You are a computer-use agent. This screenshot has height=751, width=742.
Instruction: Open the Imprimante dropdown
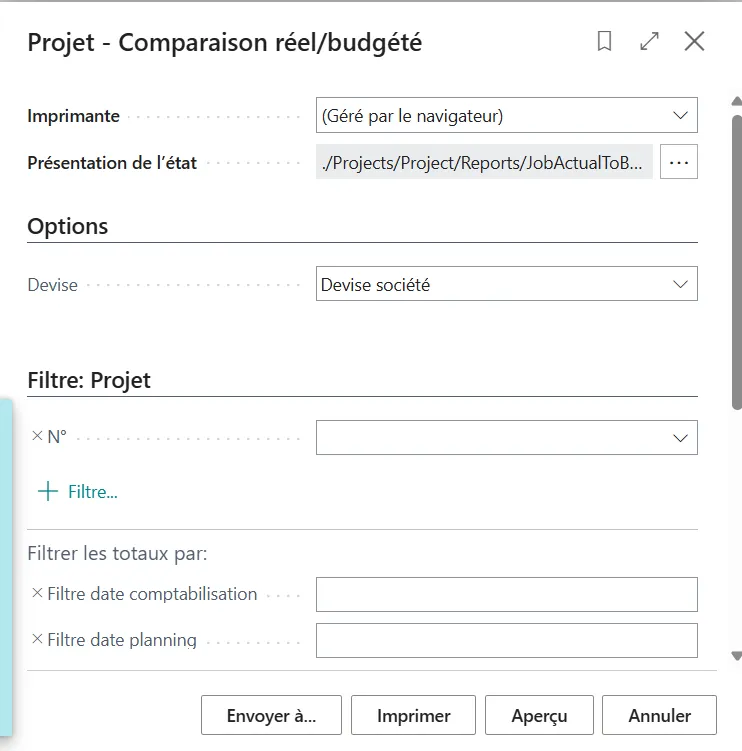tap(506, 115)
